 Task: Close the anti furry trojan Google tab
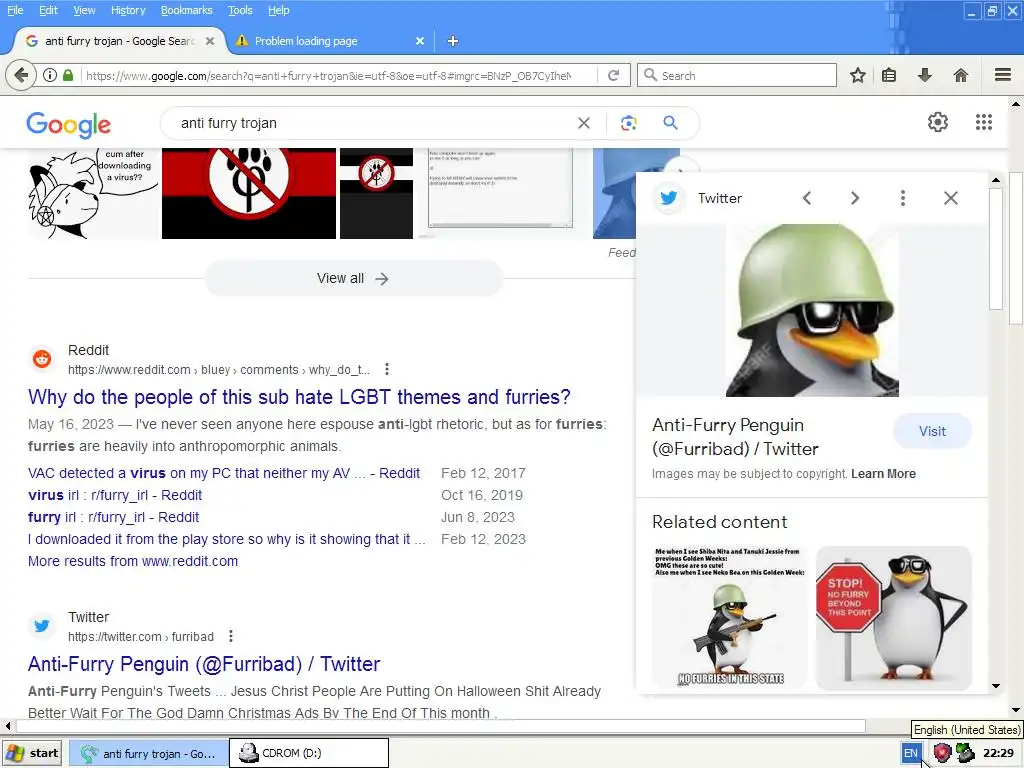click(210, 41)
